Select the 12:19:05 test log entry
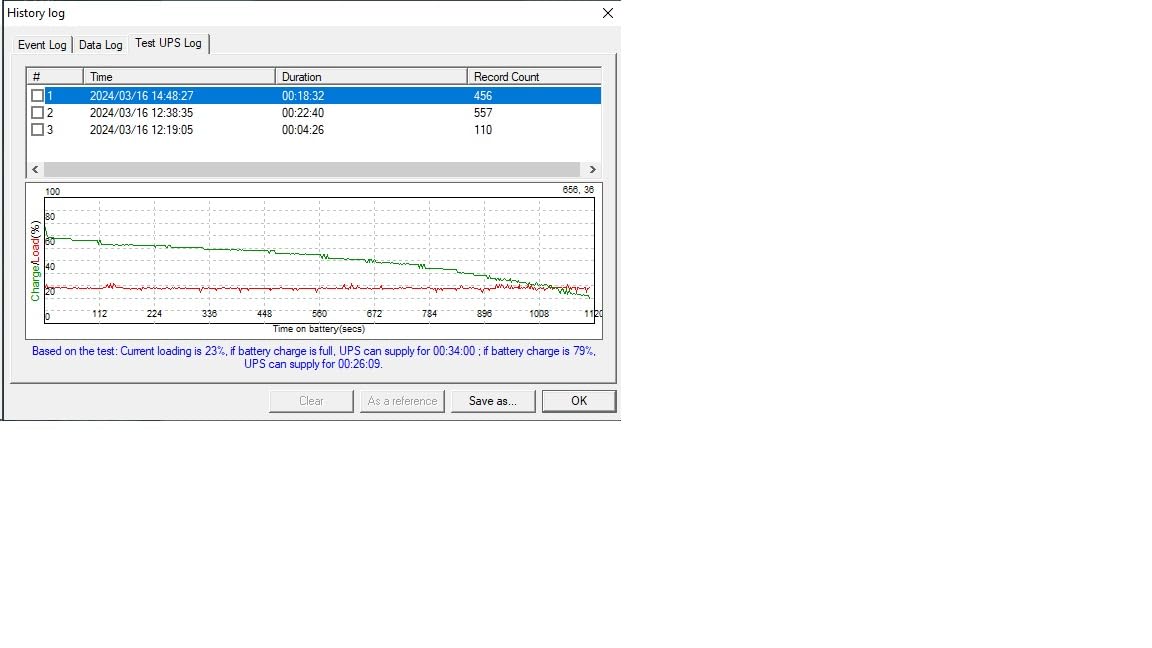The image size is (1152, 648). coord(141,130)
